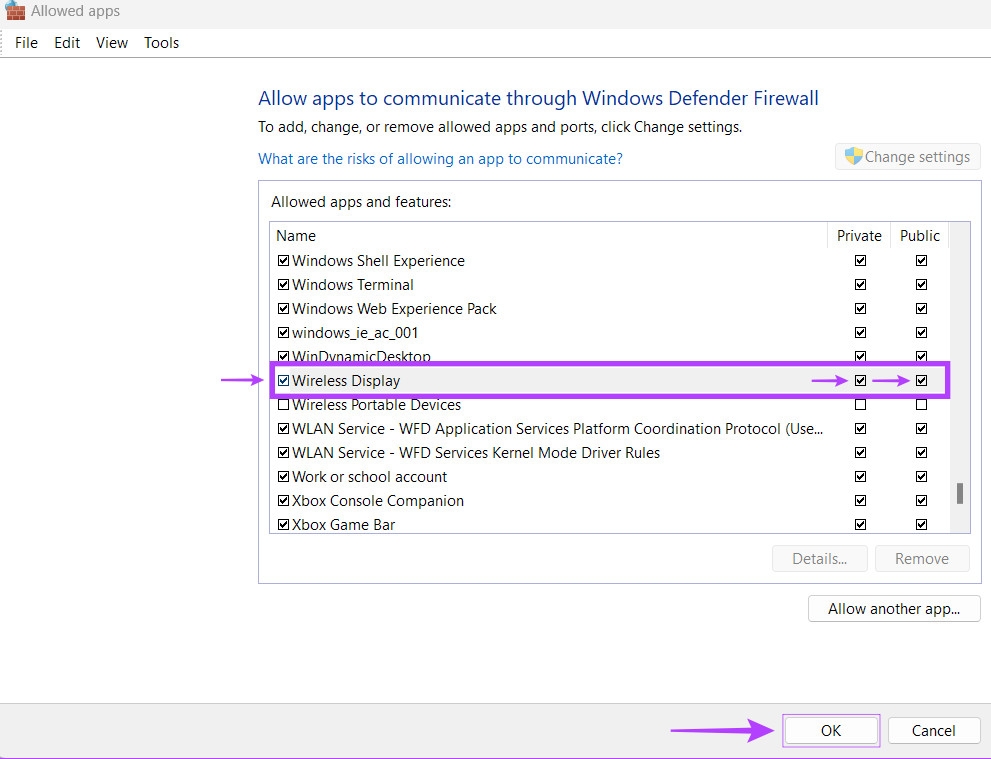Enable Wireless Portable Devices app checkbox
991x759 pixels.
tap(284, 405)
